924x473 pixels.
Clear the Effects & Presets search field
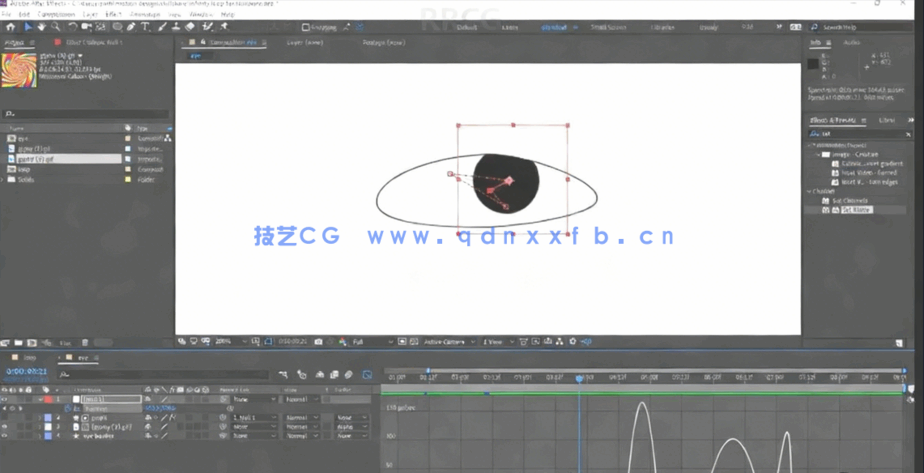pyautogui.click(x=908, y=134)
